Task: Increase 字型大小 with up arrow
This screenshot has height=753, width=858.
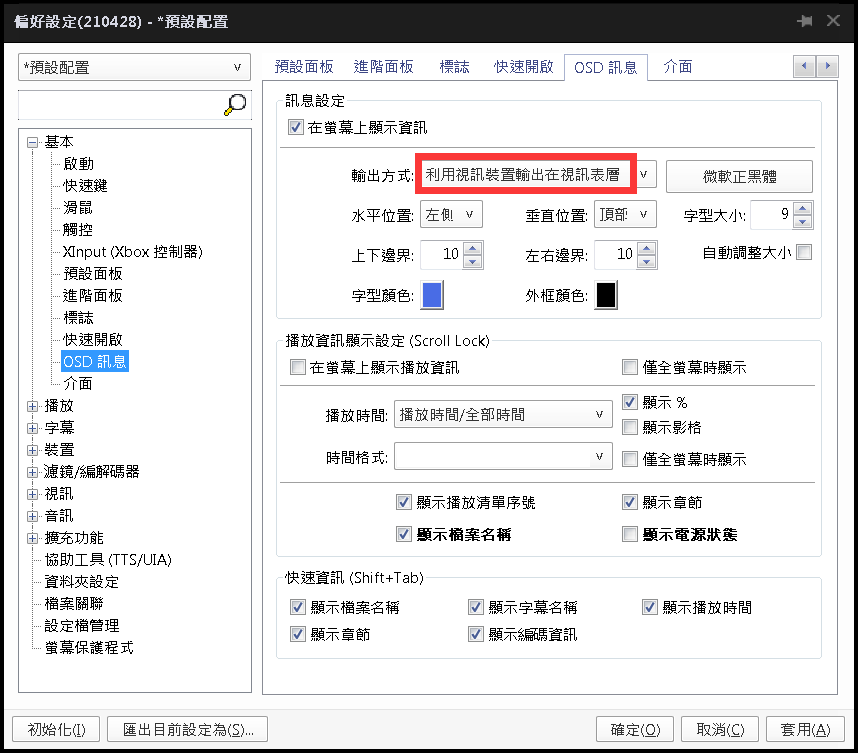Action: pos(803,208)
